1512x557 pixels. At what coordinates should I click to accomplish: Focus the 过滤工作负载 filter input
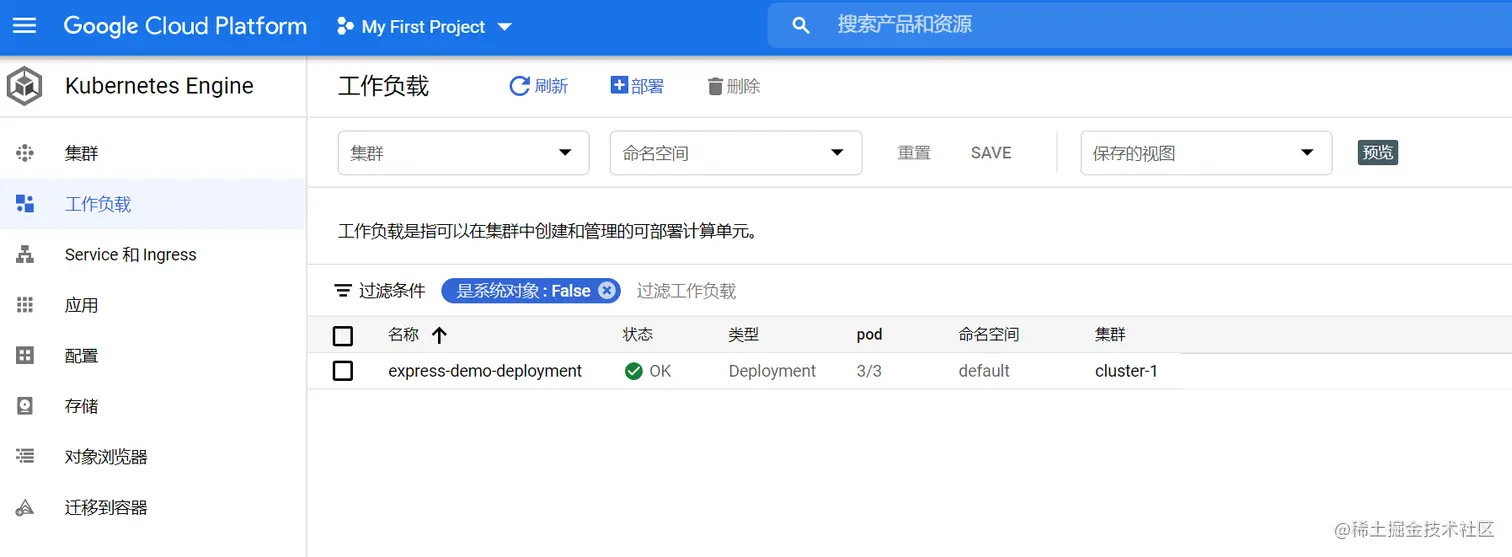pos(686,291)
